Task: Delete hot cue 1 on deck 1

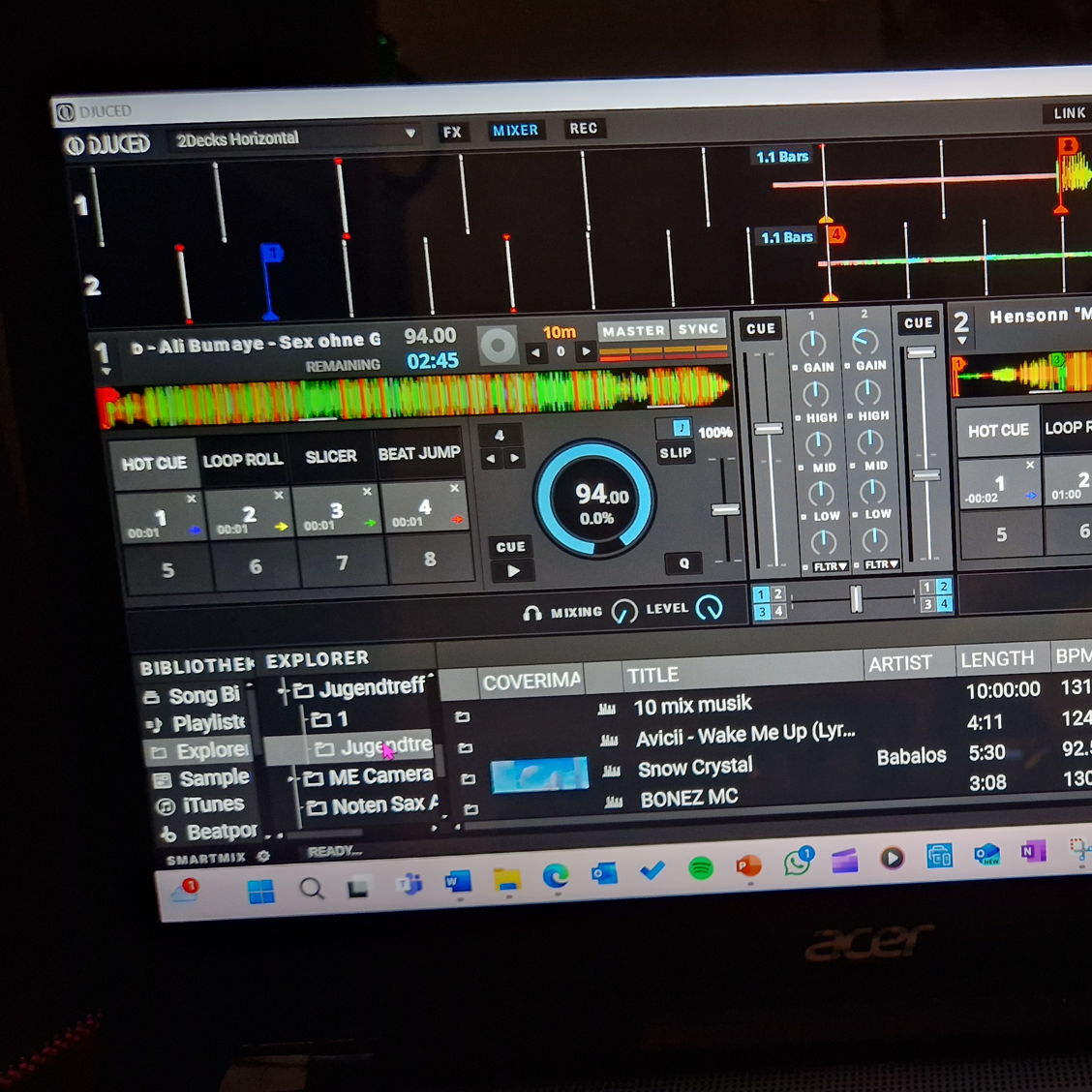Action: (x=192, y=499)
